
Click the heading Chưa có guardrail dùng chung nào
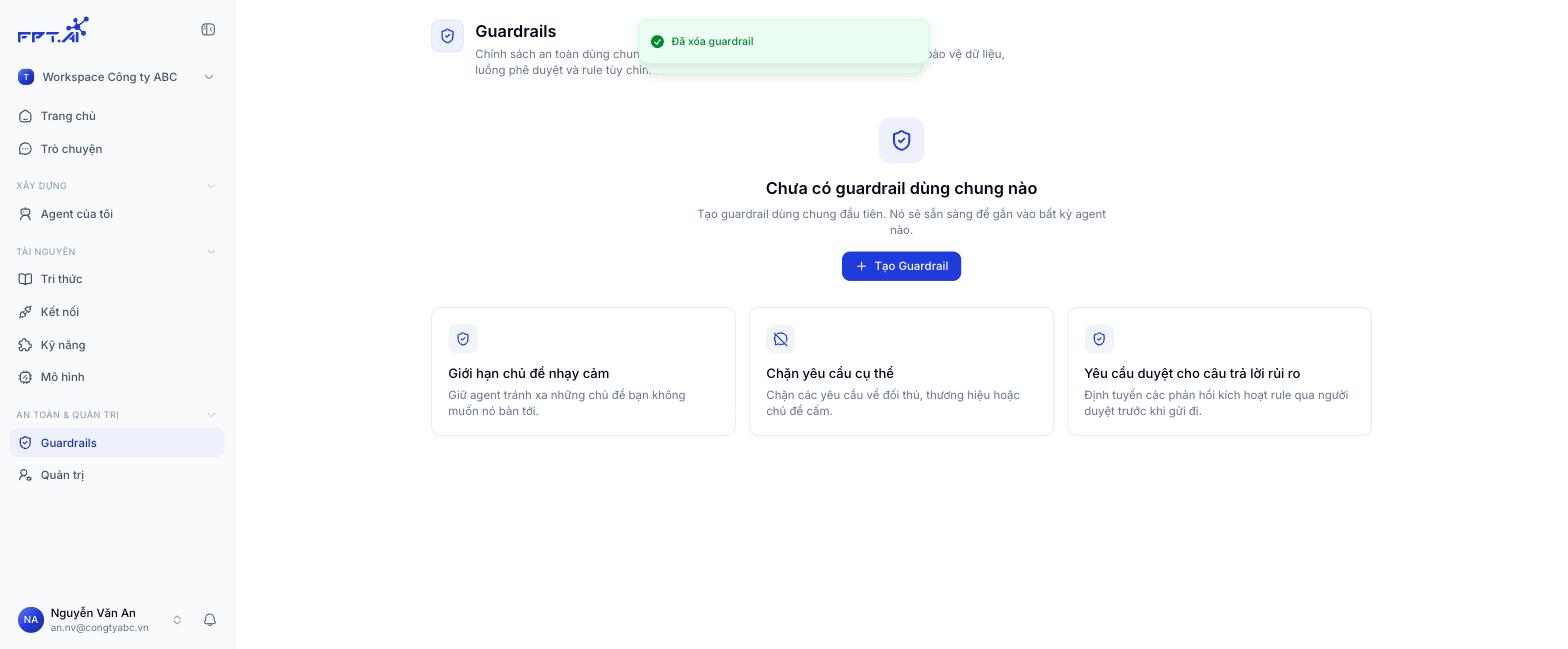pos(901,188)
